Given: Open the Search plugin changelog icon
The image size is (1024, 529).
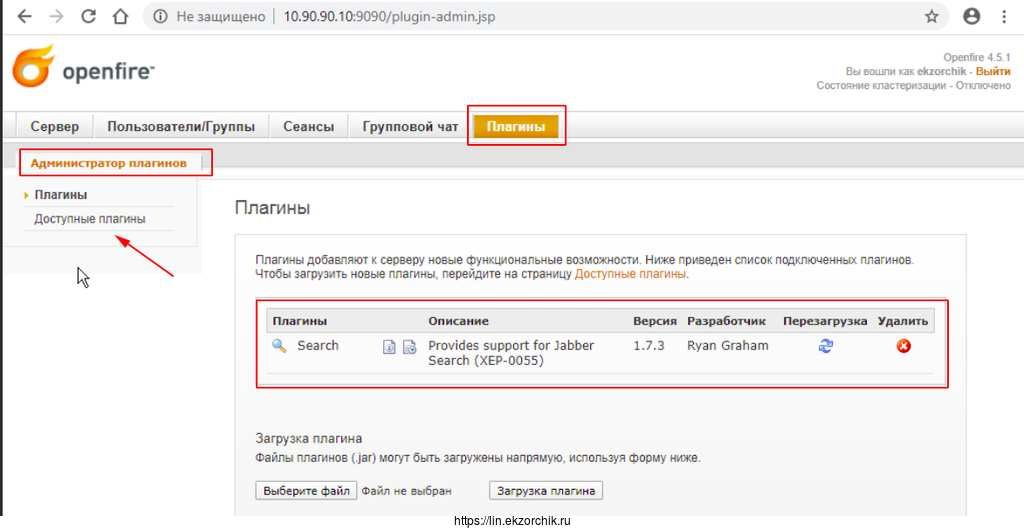Looking at the screenshot, I should [x=409, y=347].
